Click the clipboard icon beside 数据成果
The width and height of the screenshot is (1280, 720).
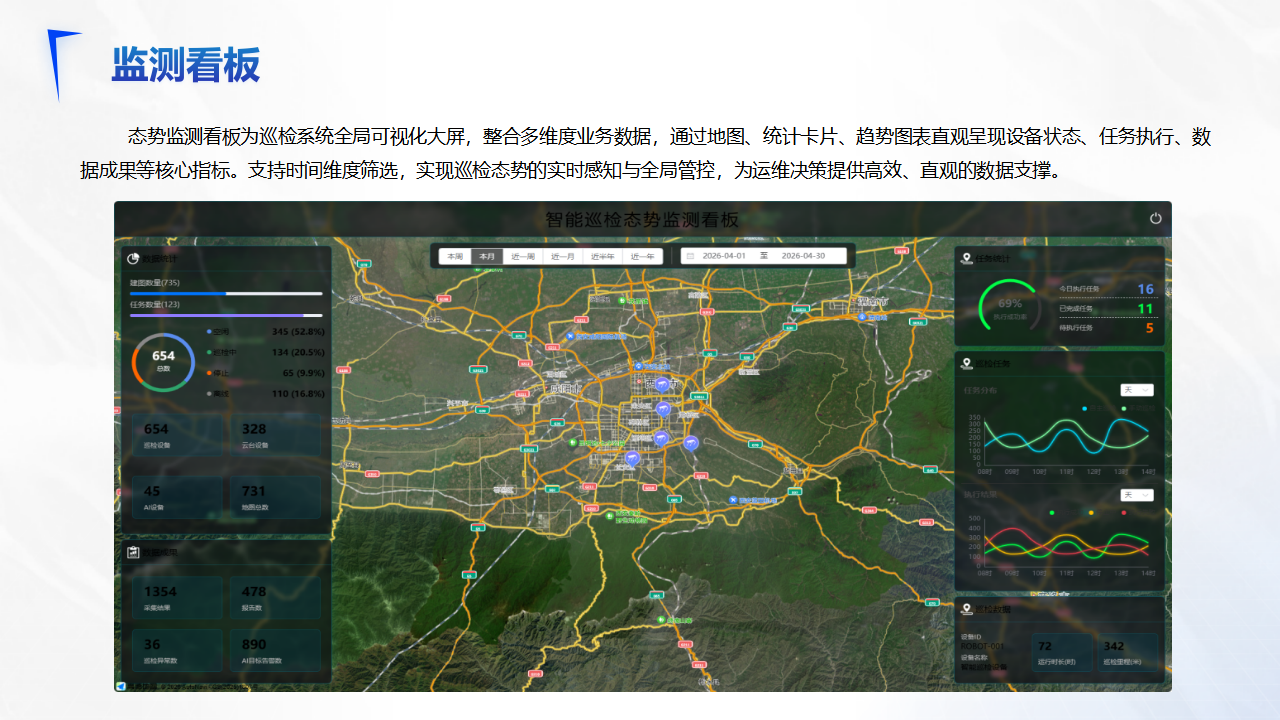click(x=133, y=552)
